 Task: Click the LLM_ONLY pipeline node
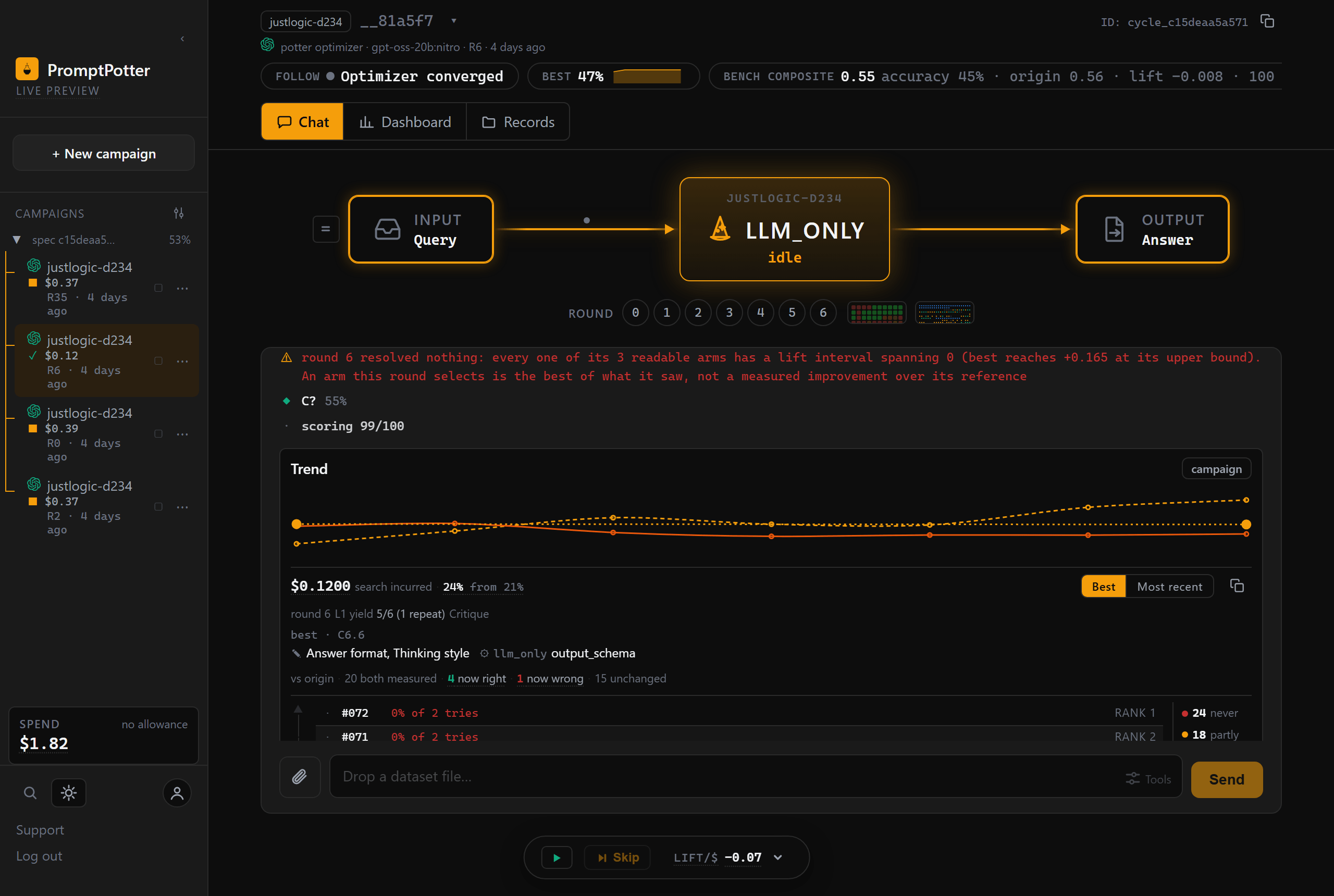(x=784, y=229)
